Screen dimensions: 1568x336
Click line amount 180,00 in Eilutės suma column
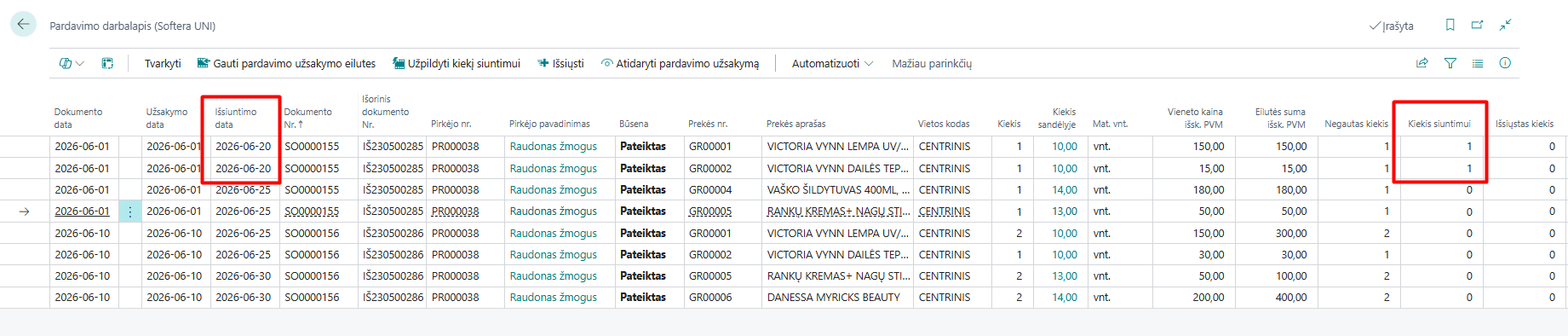(x=1291, y=189)
